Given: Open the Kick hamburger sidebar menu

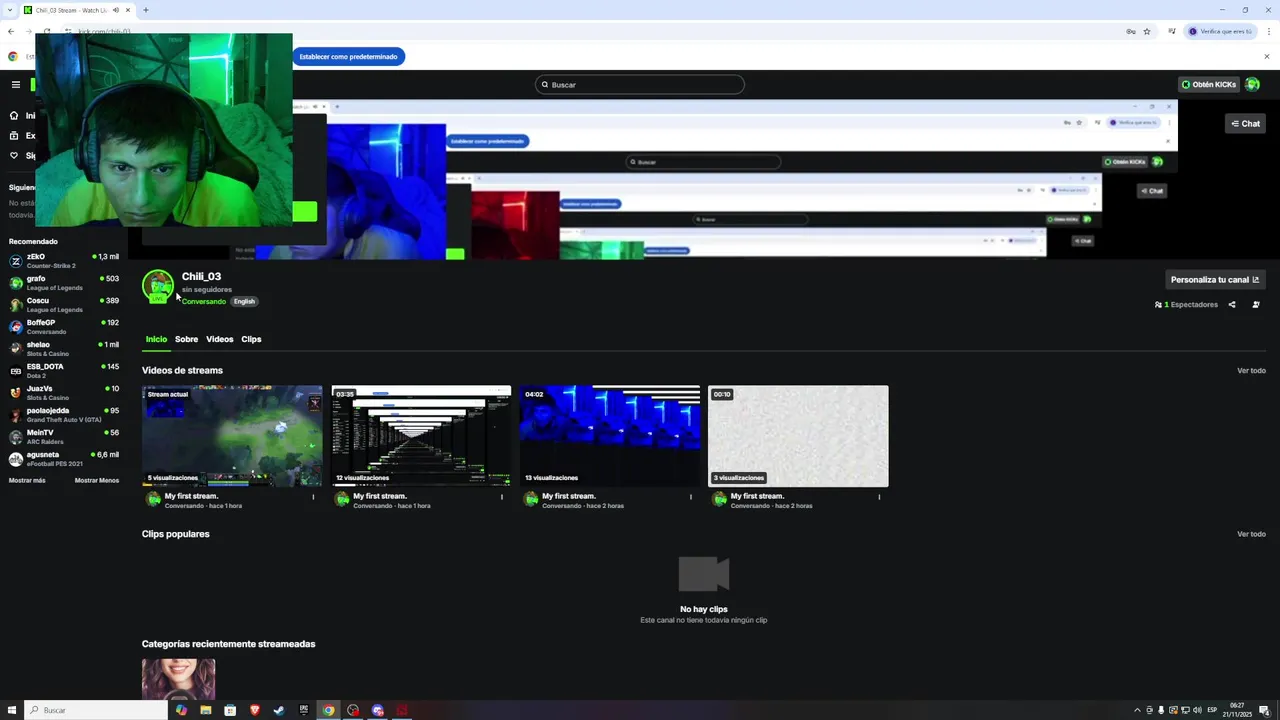Looking at the screenshot, I should (15, 84).
